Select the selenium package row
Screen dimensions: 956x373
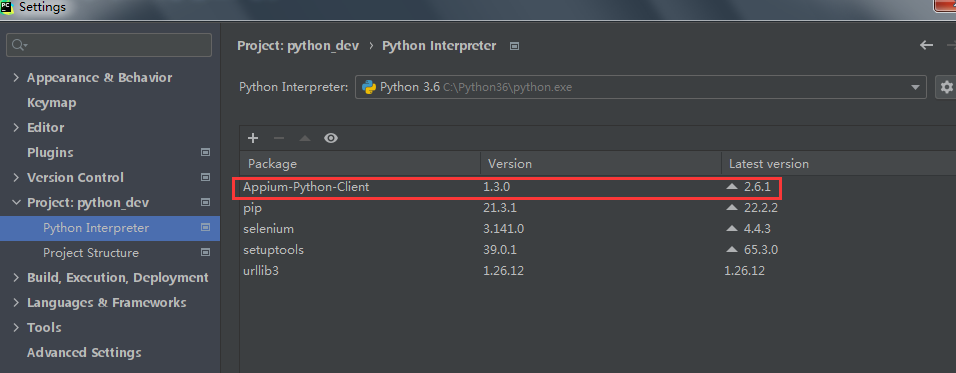point(598,229)
